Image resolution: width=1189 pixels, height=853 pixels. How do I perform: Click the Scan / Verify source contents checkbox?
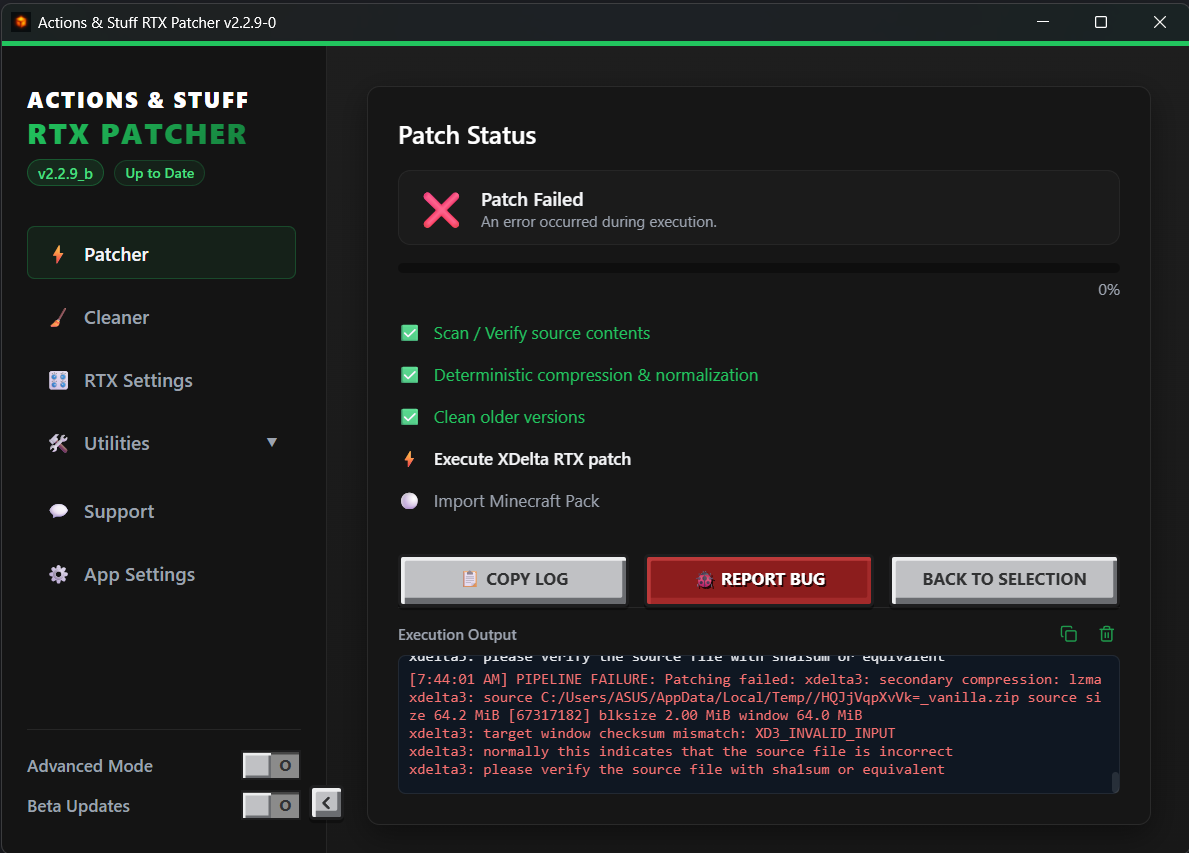[409, 333]
